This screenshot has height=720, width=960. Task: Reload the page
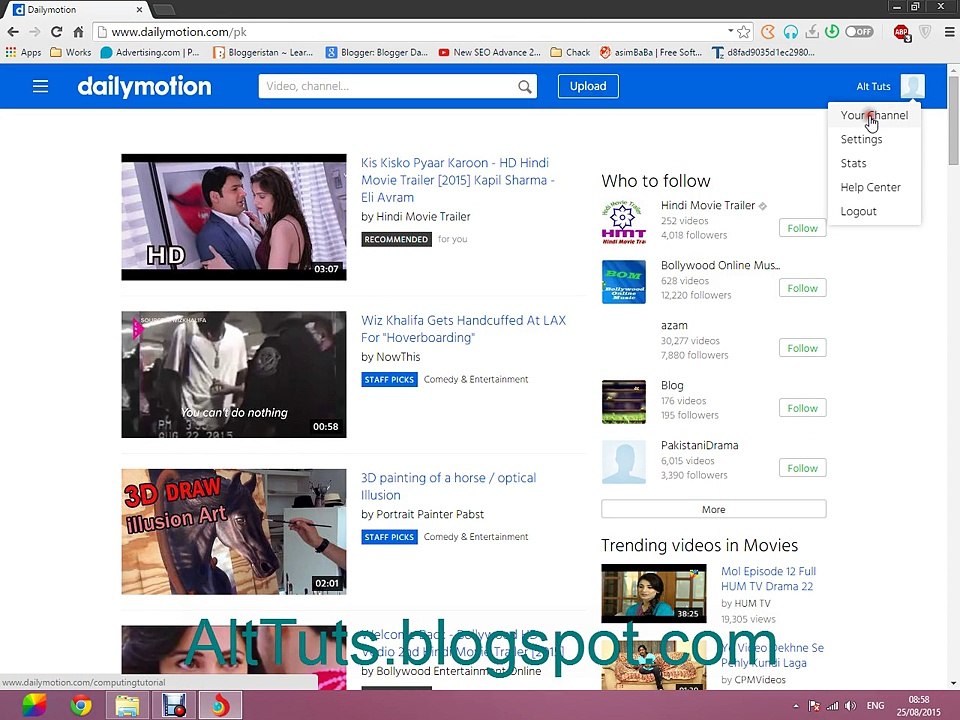tap(56, 32)
